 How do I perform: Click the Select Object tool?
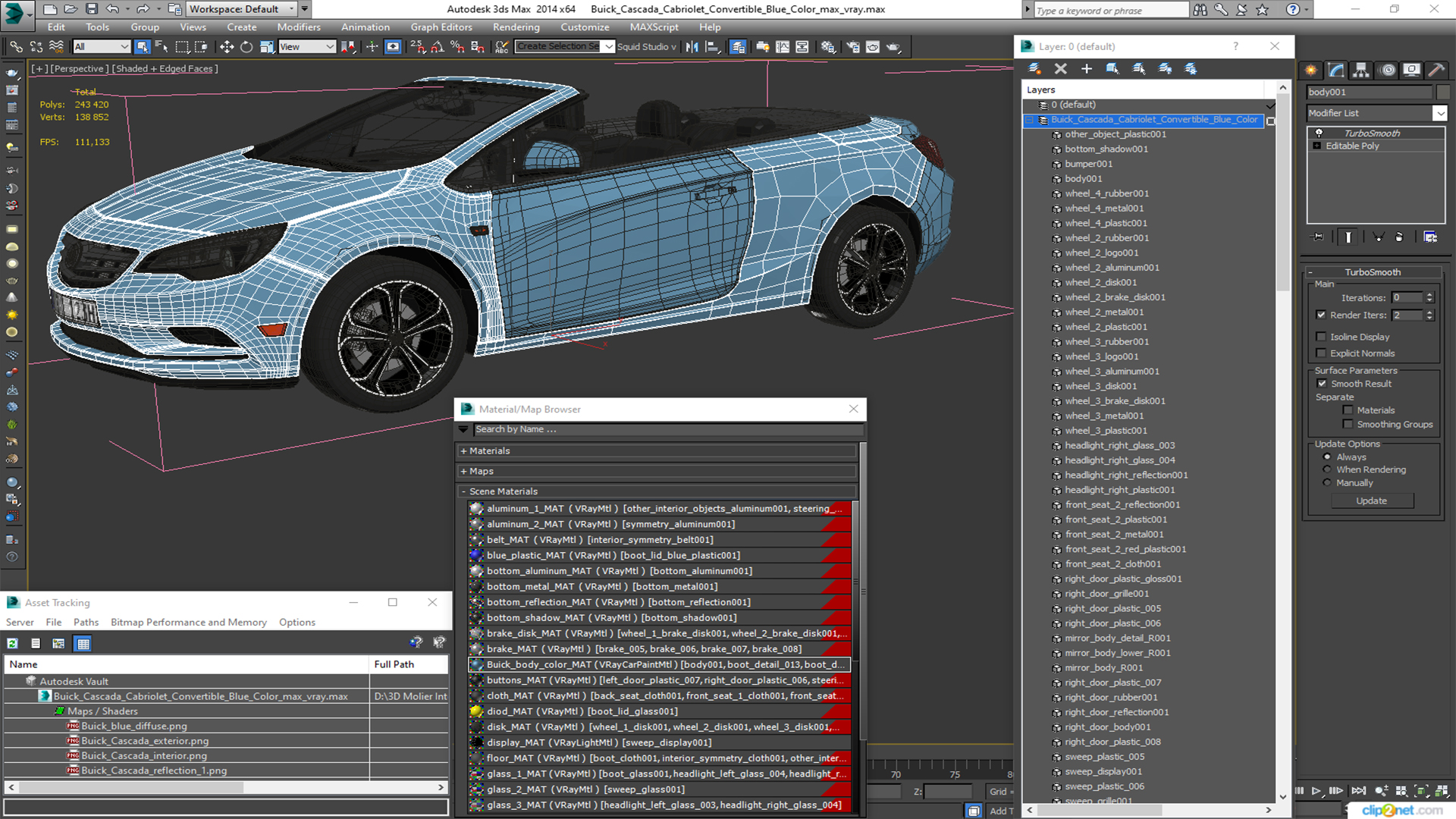point(142,47)
